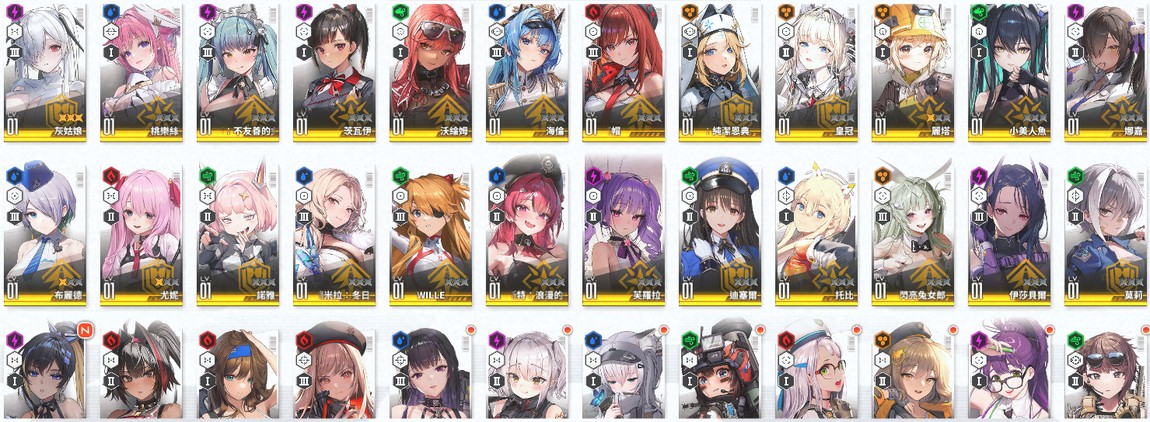Select the 小美人魚 character card
The height and width of the screenshot is (422, 1150).
point(1010,72)
